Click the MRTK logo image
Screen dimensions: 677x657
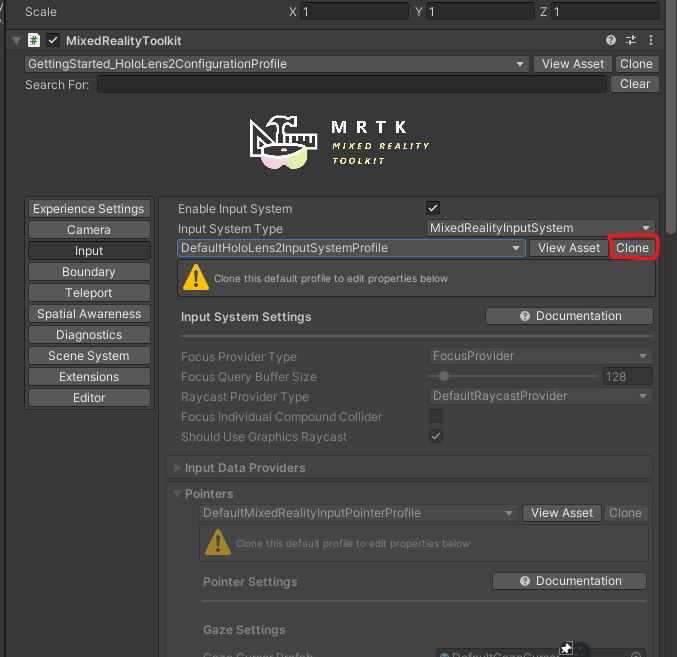[x=339, y=142]
